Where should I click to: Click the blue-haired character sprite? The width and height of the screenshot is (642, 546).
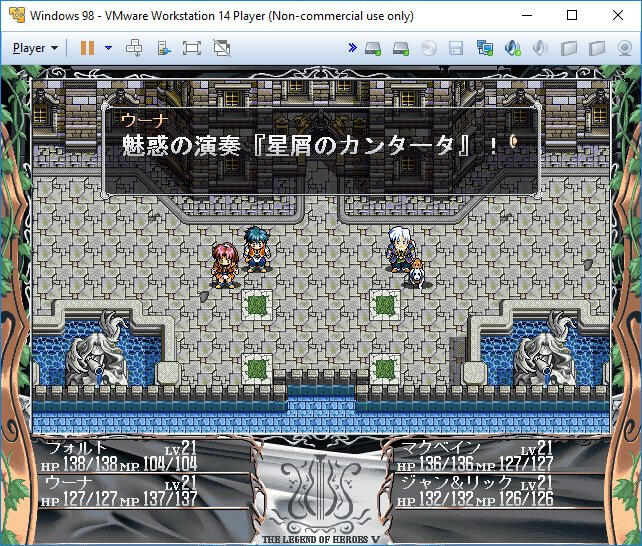point(256,249)
